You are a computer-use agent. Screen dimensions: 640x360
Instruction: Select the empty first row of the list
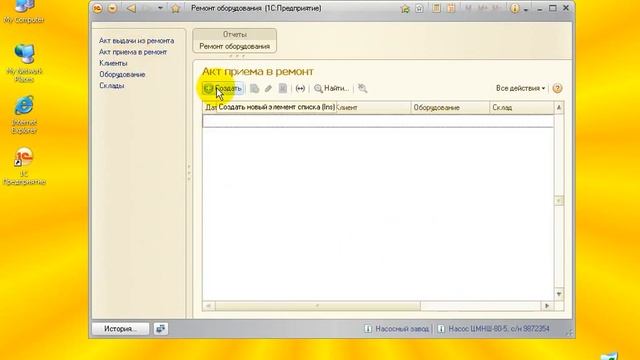378,121
